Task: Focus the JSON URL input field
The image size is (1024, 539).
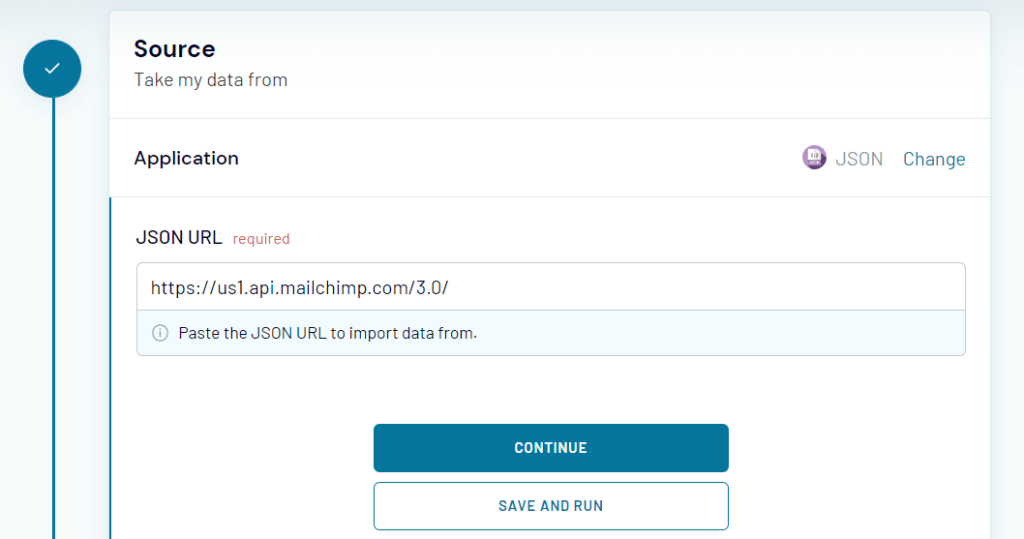Action: tap(550, 288)
